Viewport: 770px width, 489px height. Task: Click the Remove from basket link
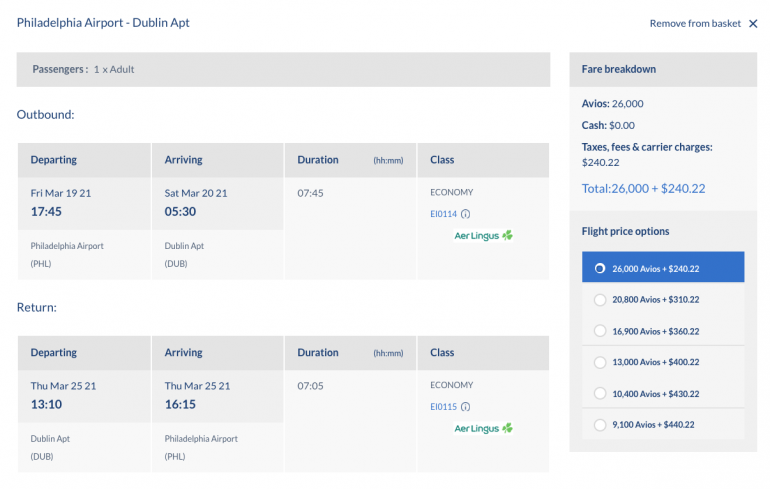click(695, 24)
